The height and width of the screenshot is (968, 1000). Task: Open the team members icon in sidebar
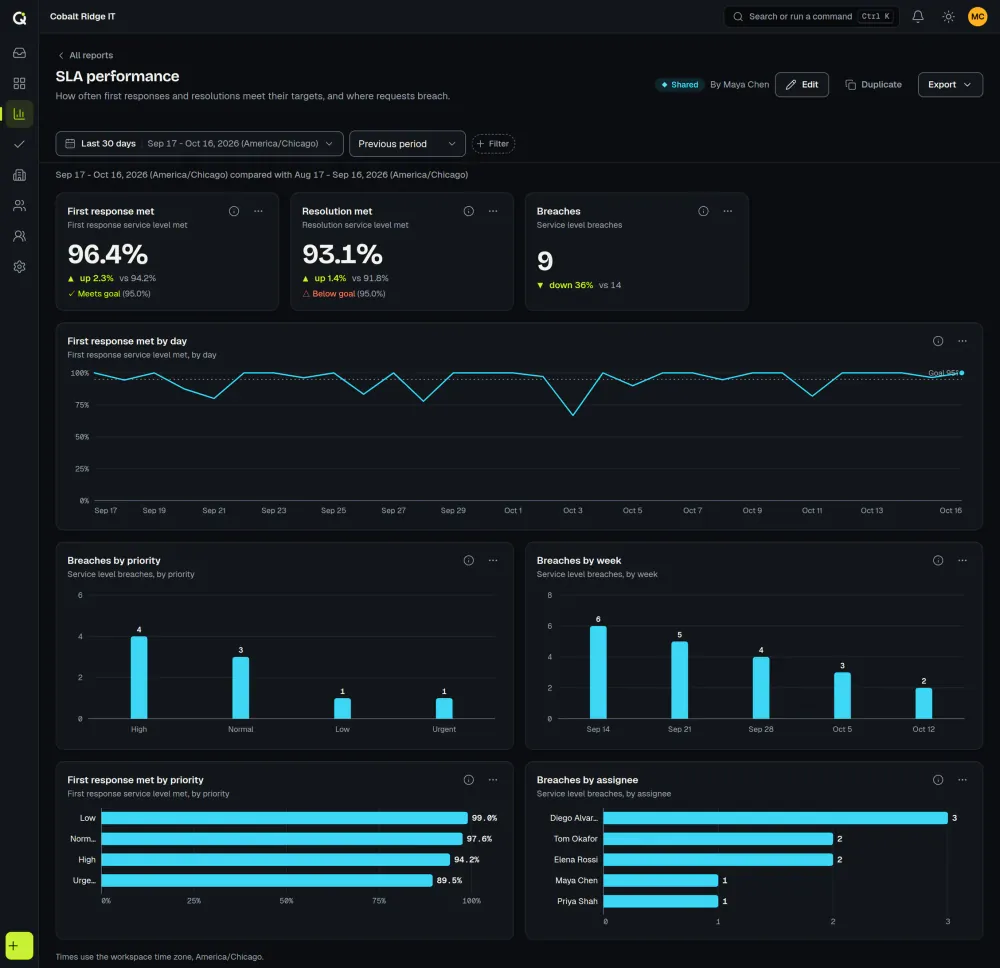[x=19, y=236]
